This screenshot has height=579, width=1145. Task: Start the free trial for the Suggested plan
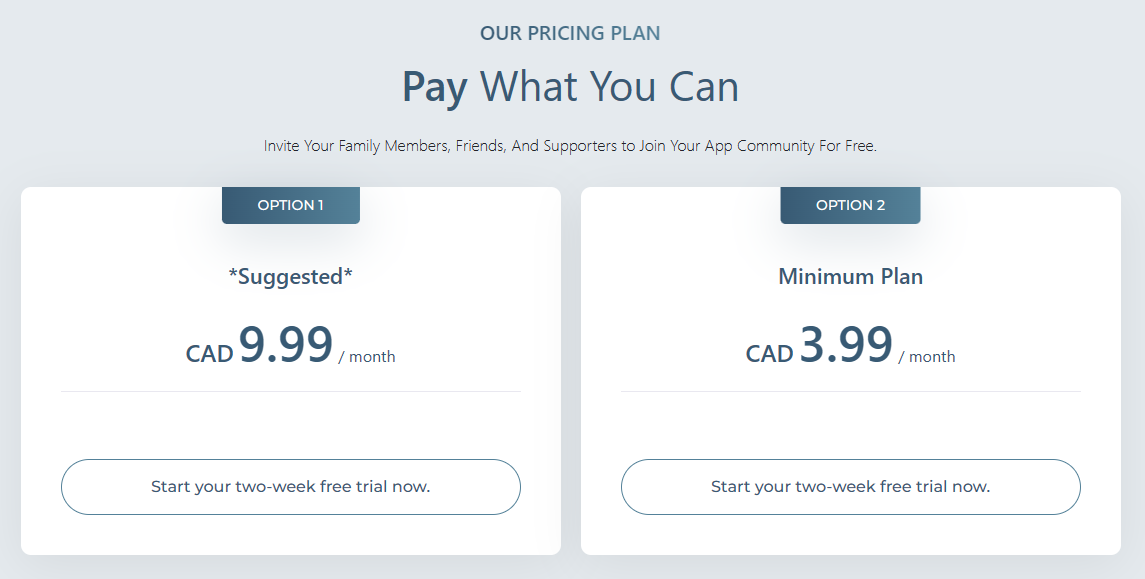tap(290, 487)
